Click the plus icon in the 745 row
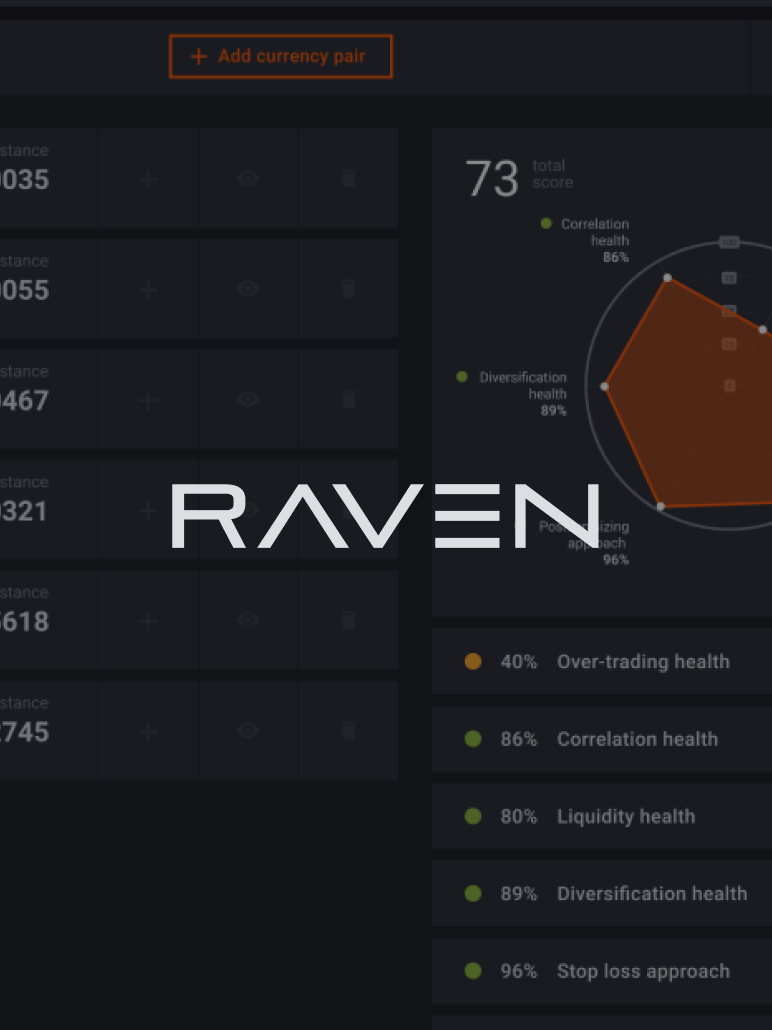Image resolution: width=772 pixels, height=1030 pixels. (148, 731)
